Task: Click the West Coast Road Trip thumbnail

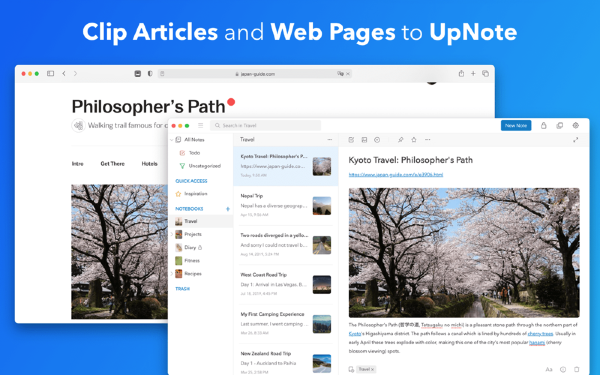Action: pos(322,285)
